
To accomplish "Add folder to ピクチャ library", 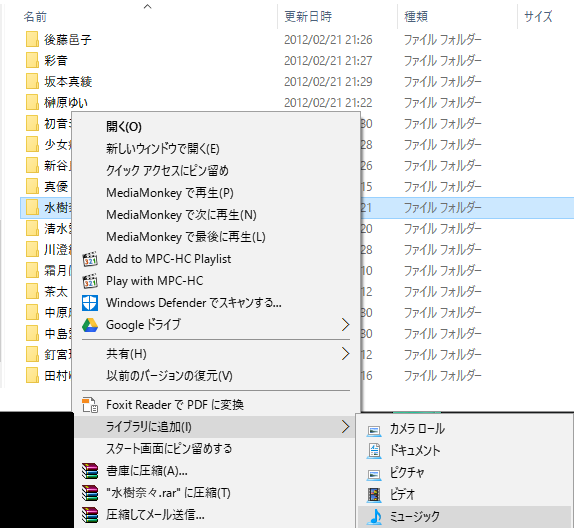I will [x=464, y=473].
